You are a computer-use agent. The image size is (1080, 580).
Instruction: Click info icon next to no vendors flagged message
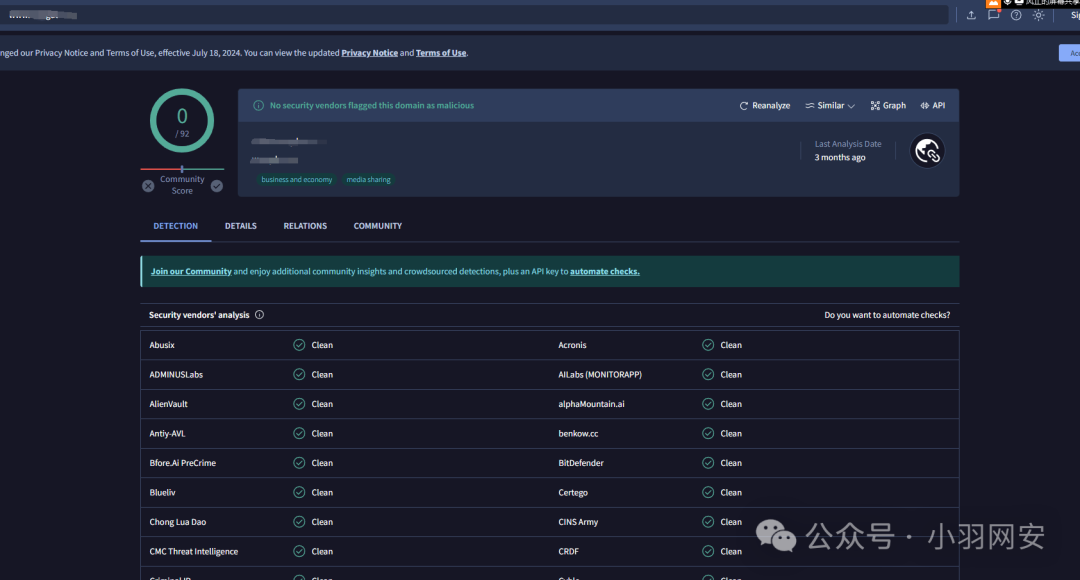pos(258,105)
